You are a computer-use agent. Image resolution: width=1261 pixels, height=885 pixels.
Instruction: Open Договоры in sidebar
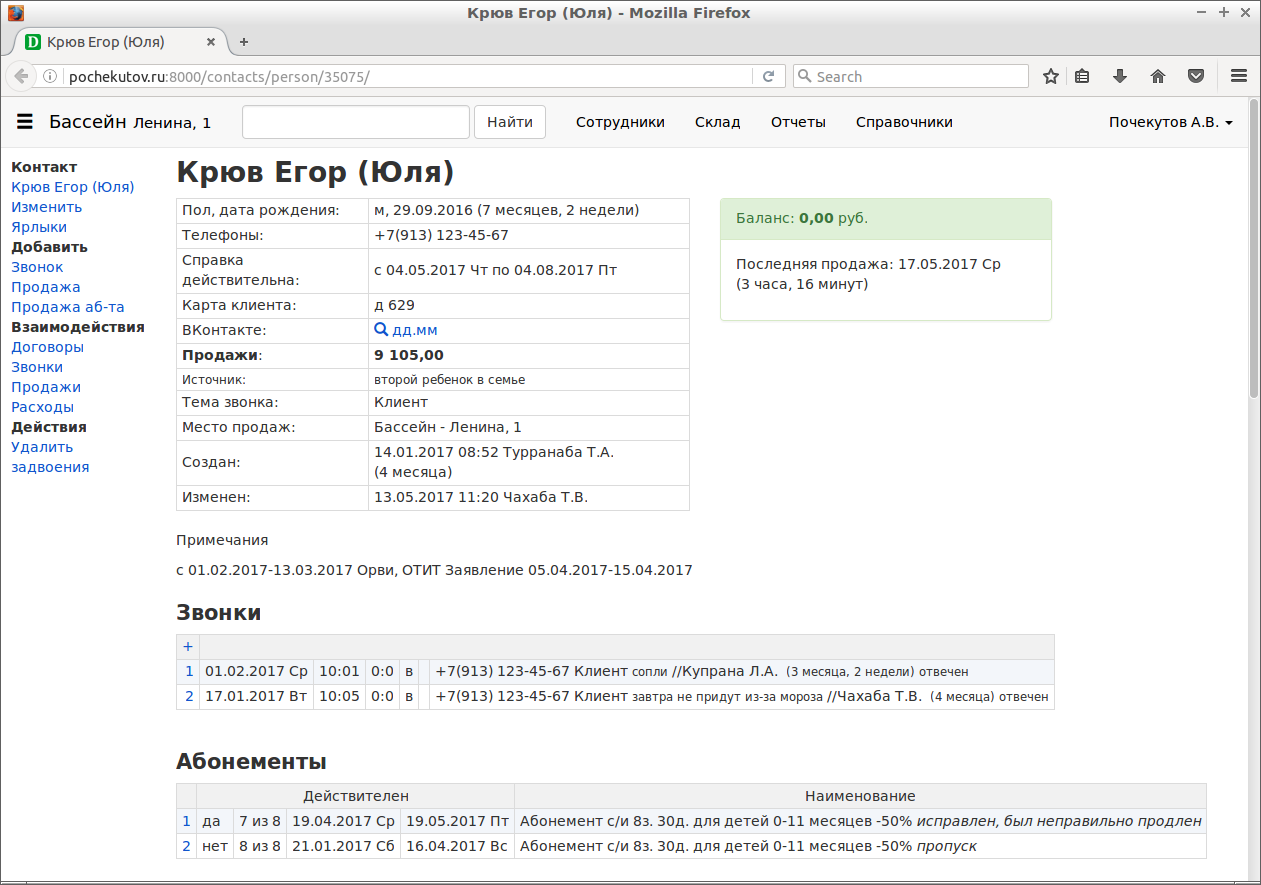47,347
